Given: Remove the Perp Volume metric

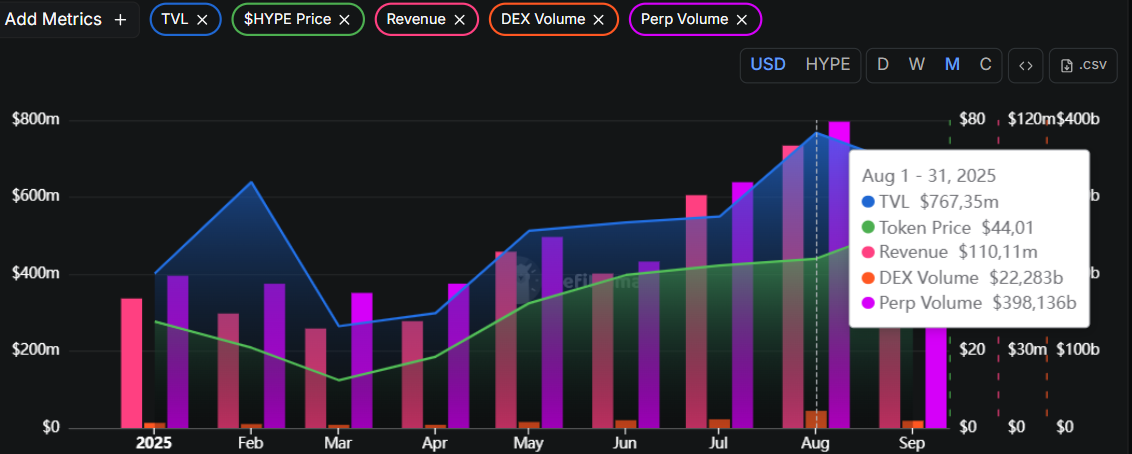Looking at the screenshot, I should (x=741, y=19).
